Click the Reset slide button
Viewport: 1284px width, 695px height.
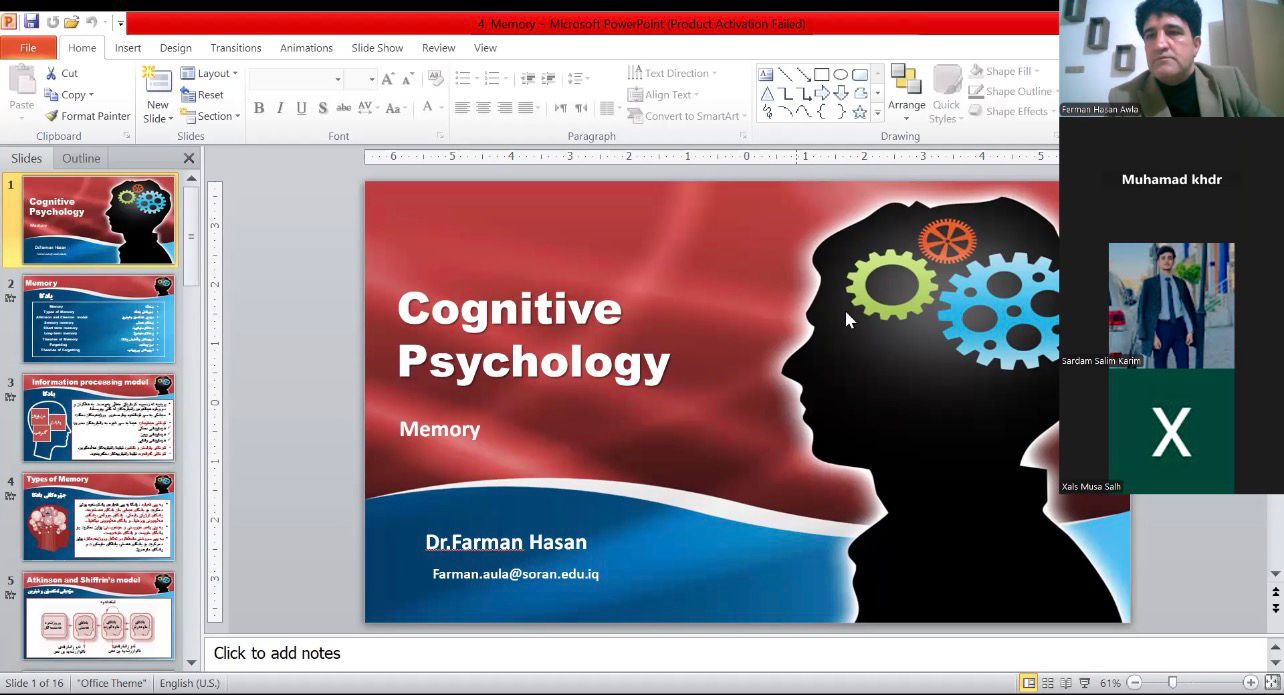coord(203,95)
